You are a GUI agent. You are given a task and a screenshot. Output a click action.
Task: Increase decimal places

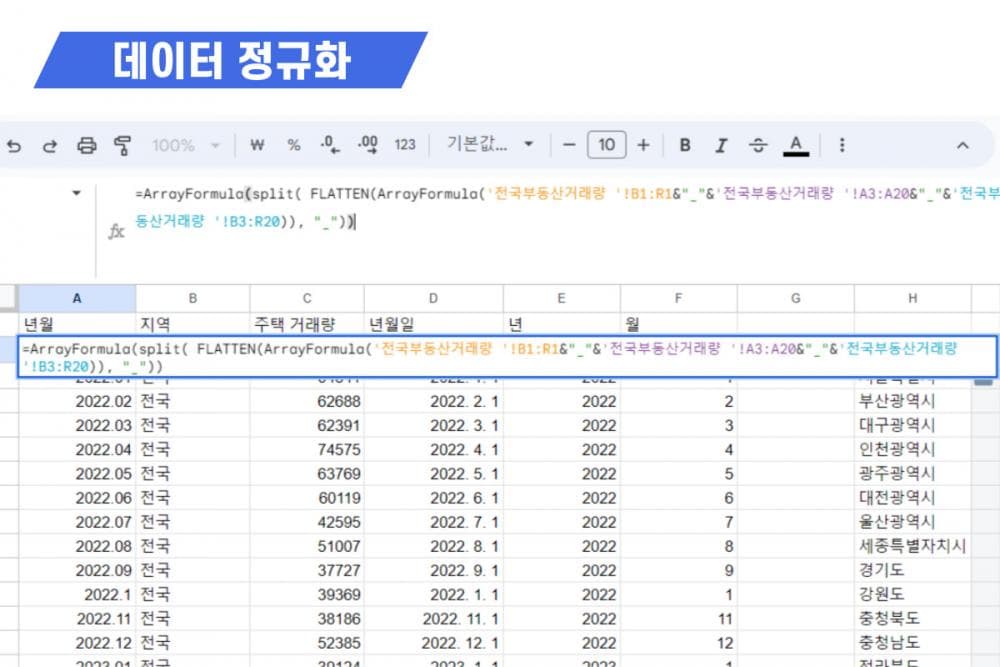point(368,145)
